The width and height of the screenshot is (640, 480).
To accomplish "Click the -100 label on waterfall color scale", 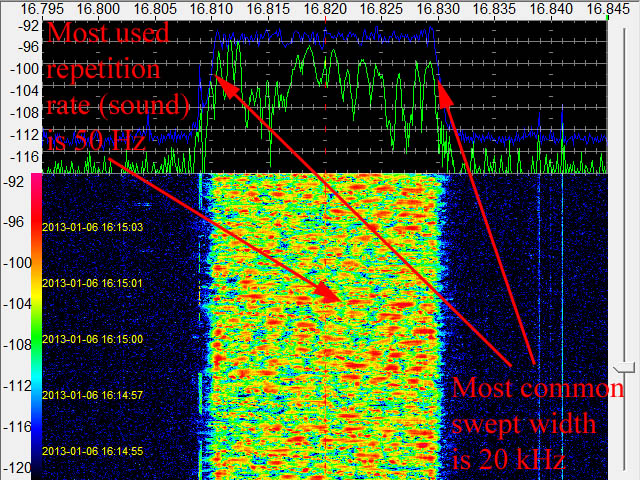I will pyautogui.click(x=17, y=263).
